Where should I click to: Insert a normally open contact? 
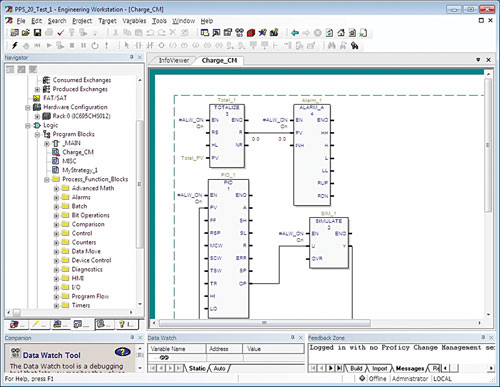(x=138, y=45)
